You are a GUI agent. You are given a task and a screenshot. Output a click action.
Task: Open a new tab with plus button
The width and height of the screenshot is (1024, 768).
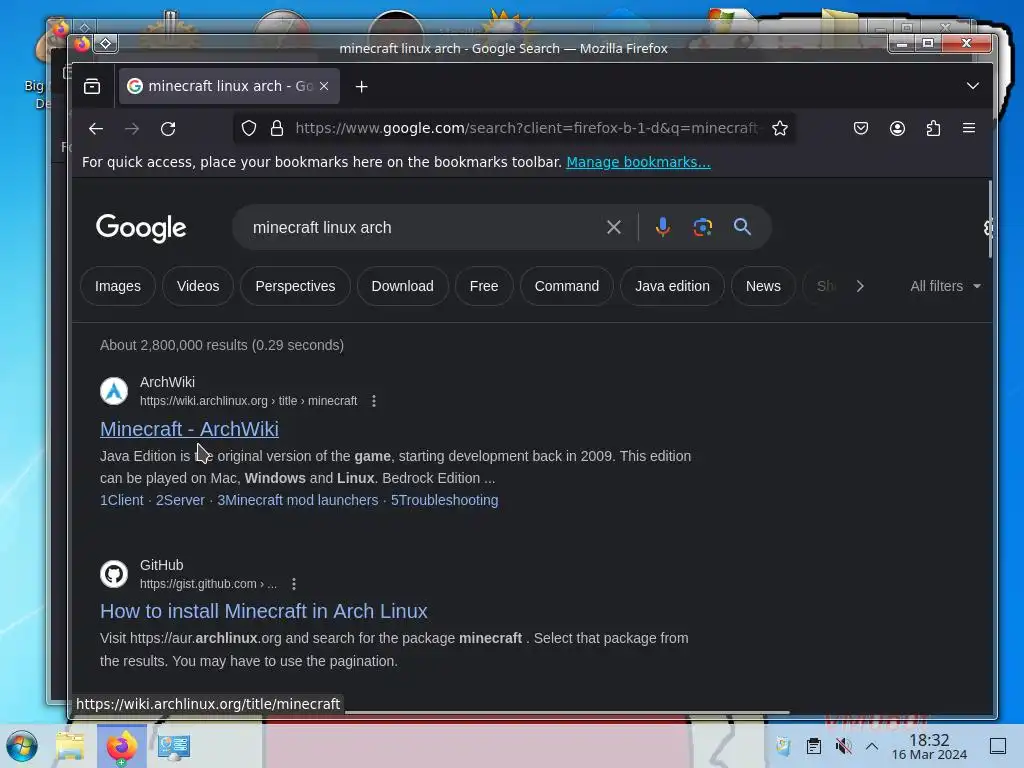coord(361,86)
